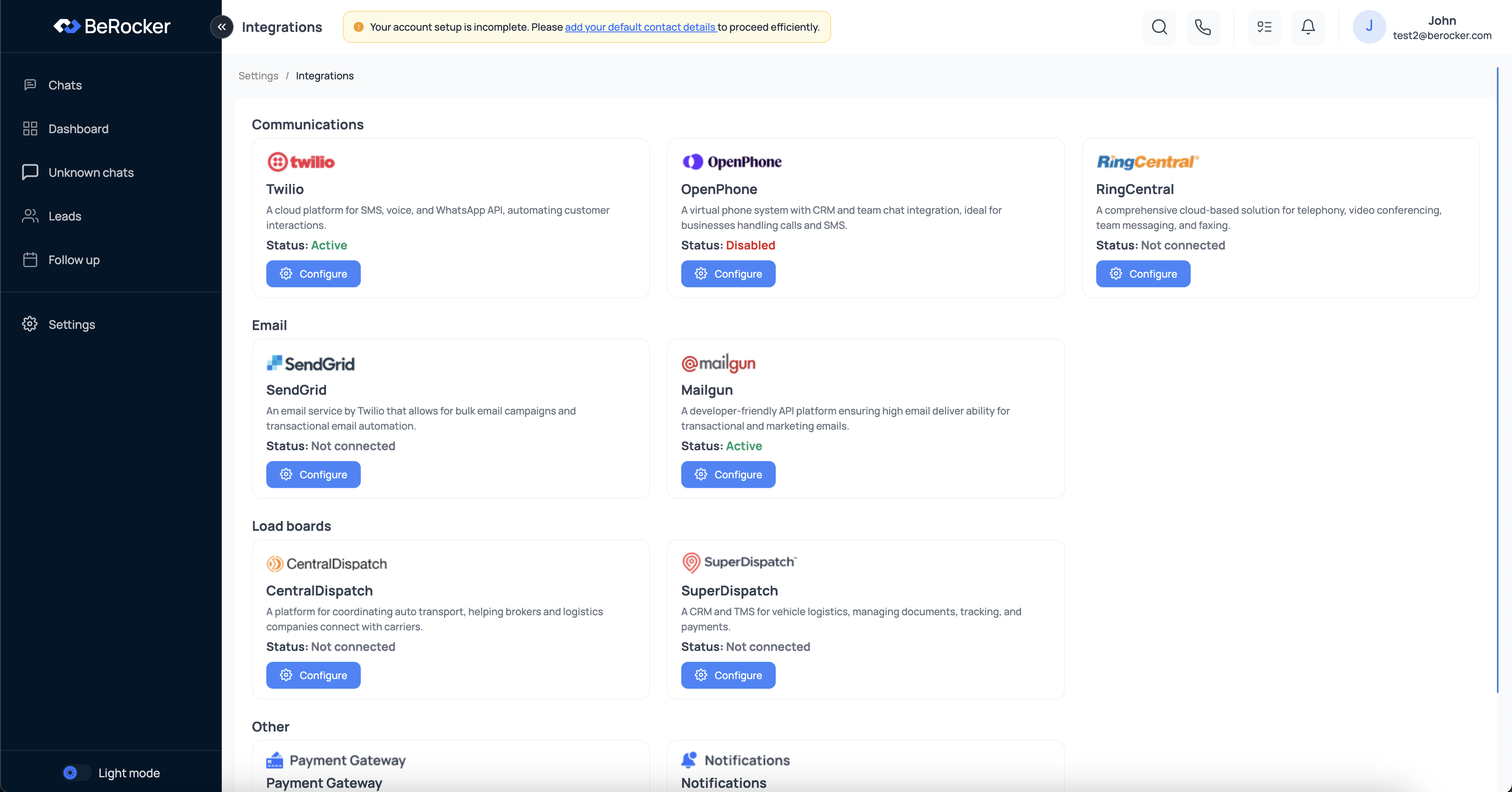Screen dimensions: 1512x792
Task: Expand the Settings section in the sidebar
Action: tap(71, 324)
